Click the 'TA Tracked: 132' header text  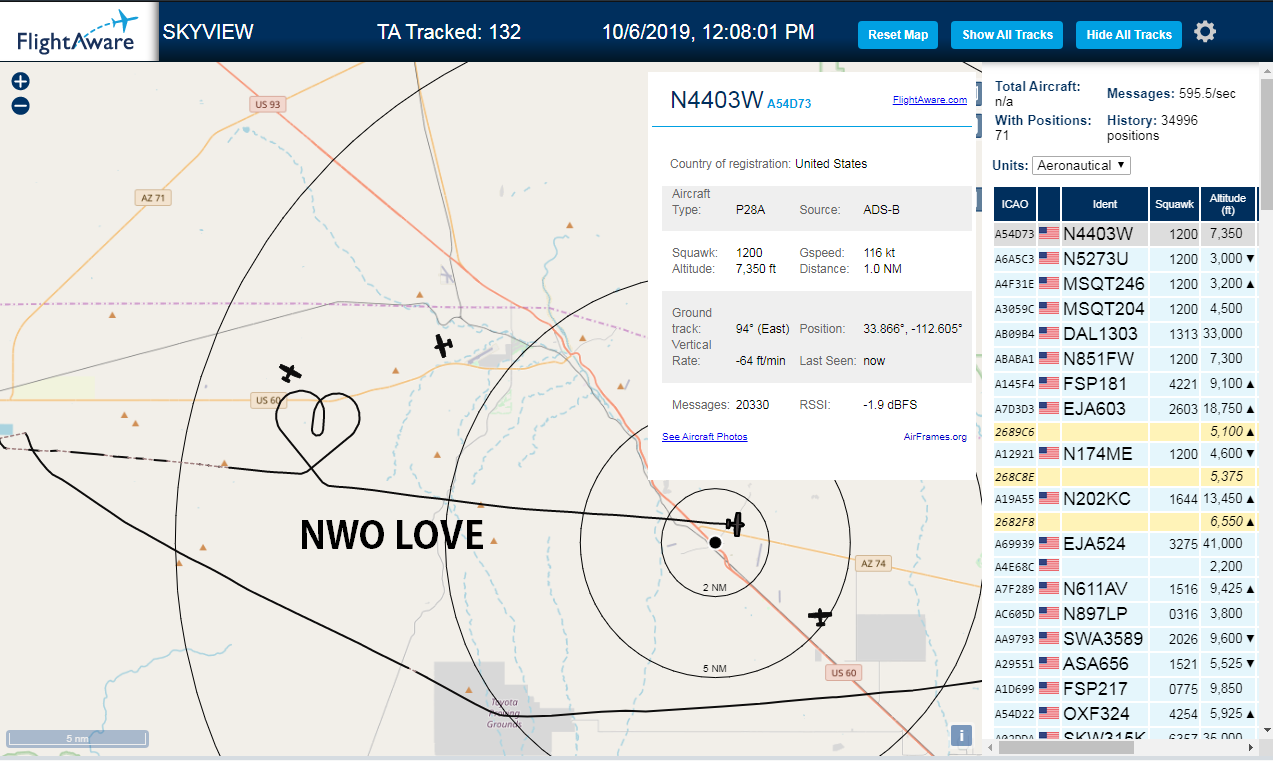(449, 32)
